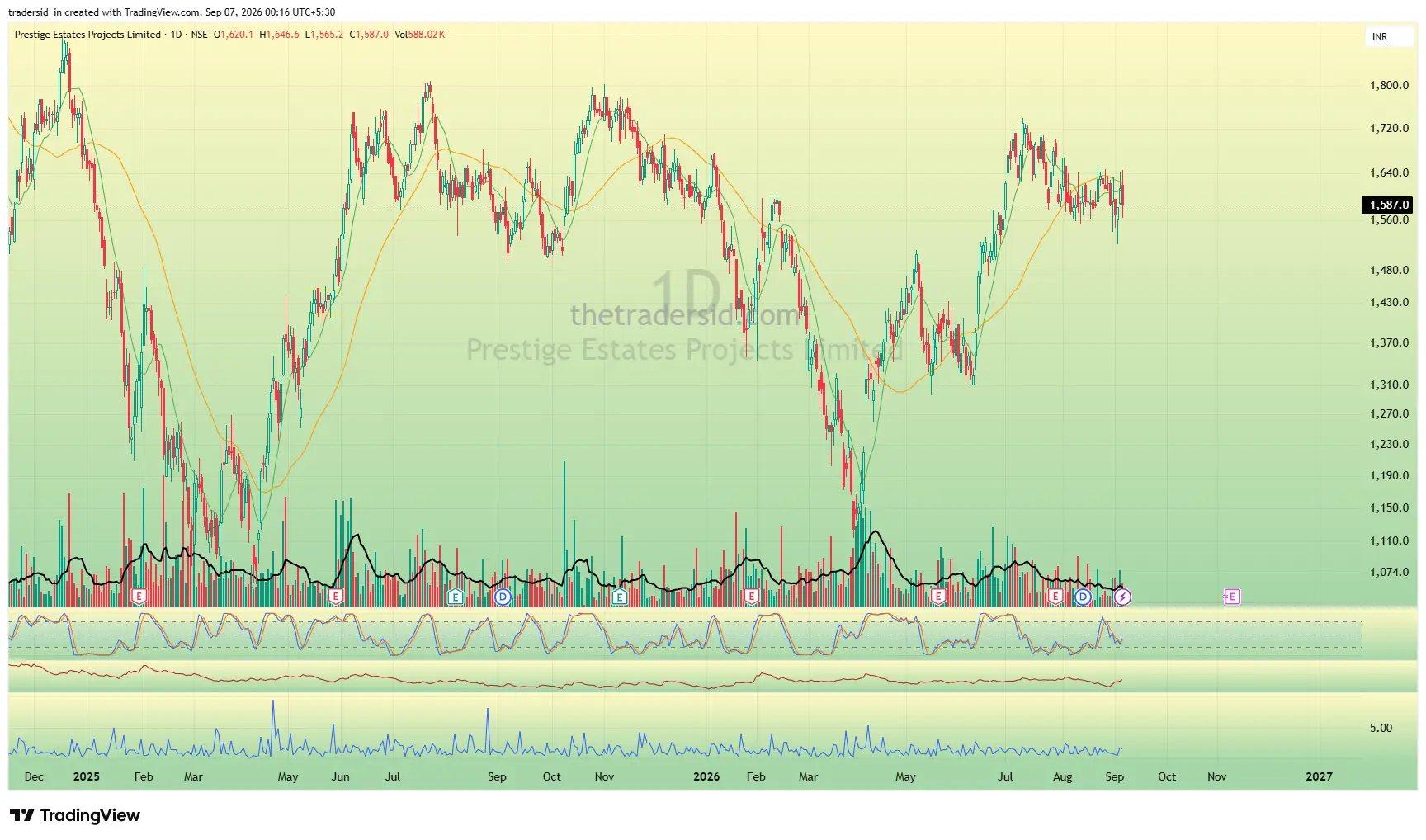Click the 1,230.0 price axis label
The image size is (1426, 840).
coord(1390,444)
